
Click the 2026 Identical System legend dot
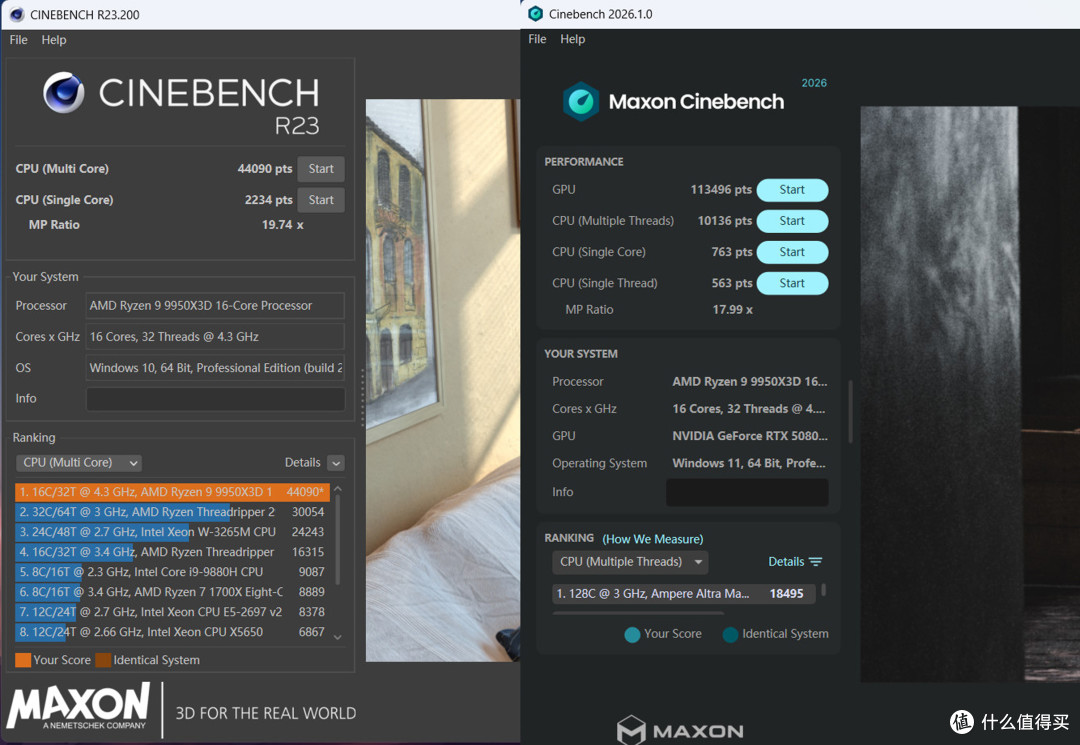pos(730,634)
